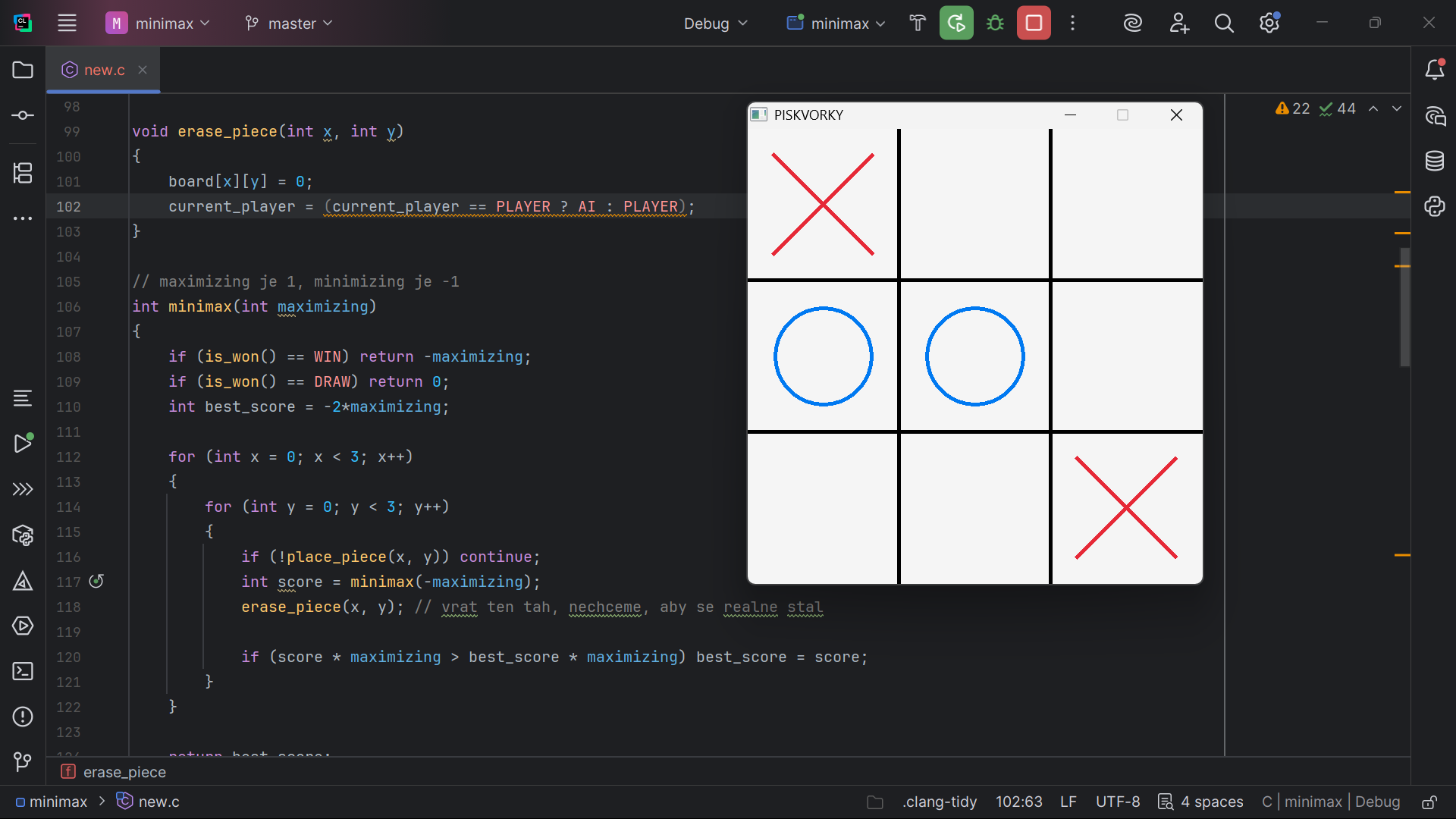Open the bookmarks list tool window
The image size is (1456, 819).
tap(23, 398)
